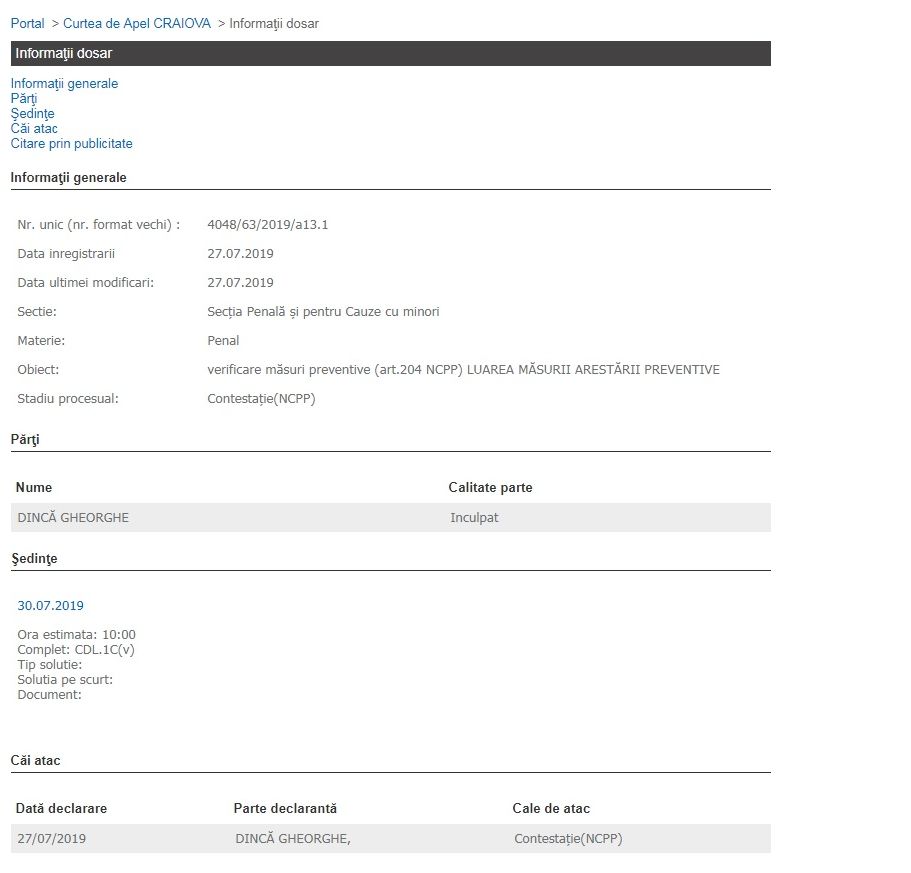Select the Inculpat cell in Părți table
Viewport: 911px width, 873px height.
pyautogui.click(x=474, y=518)
